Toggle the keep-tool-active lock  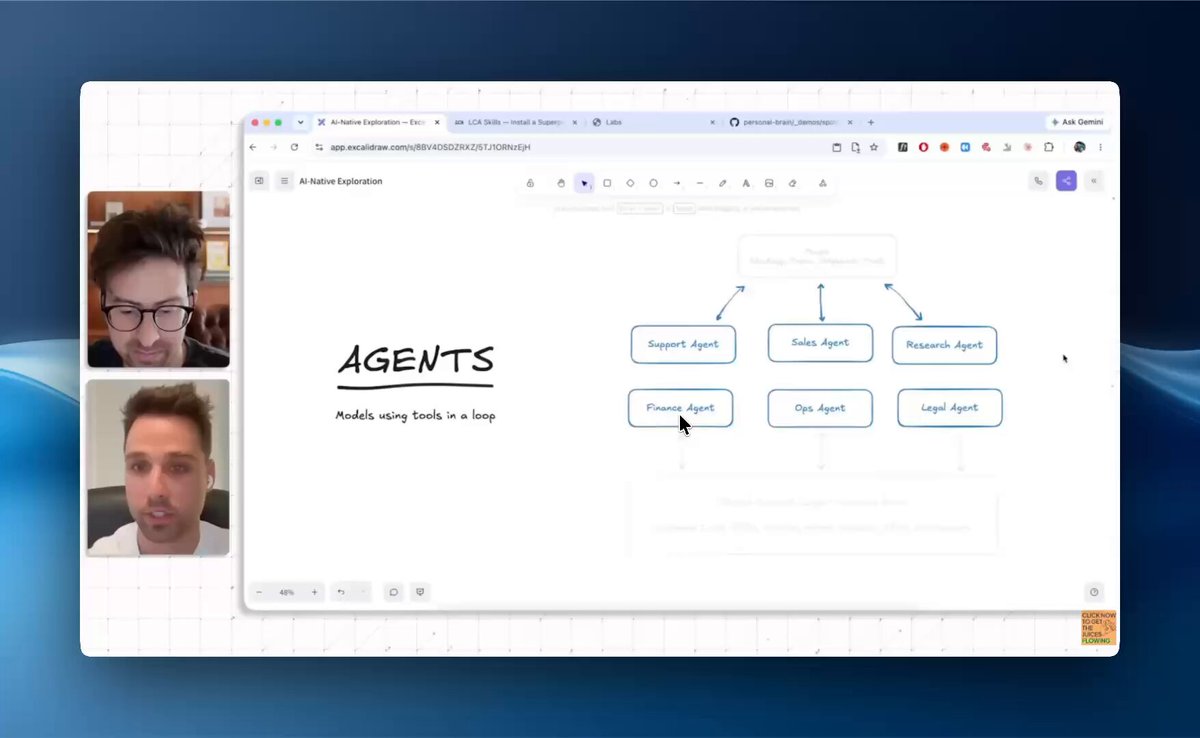530,183
